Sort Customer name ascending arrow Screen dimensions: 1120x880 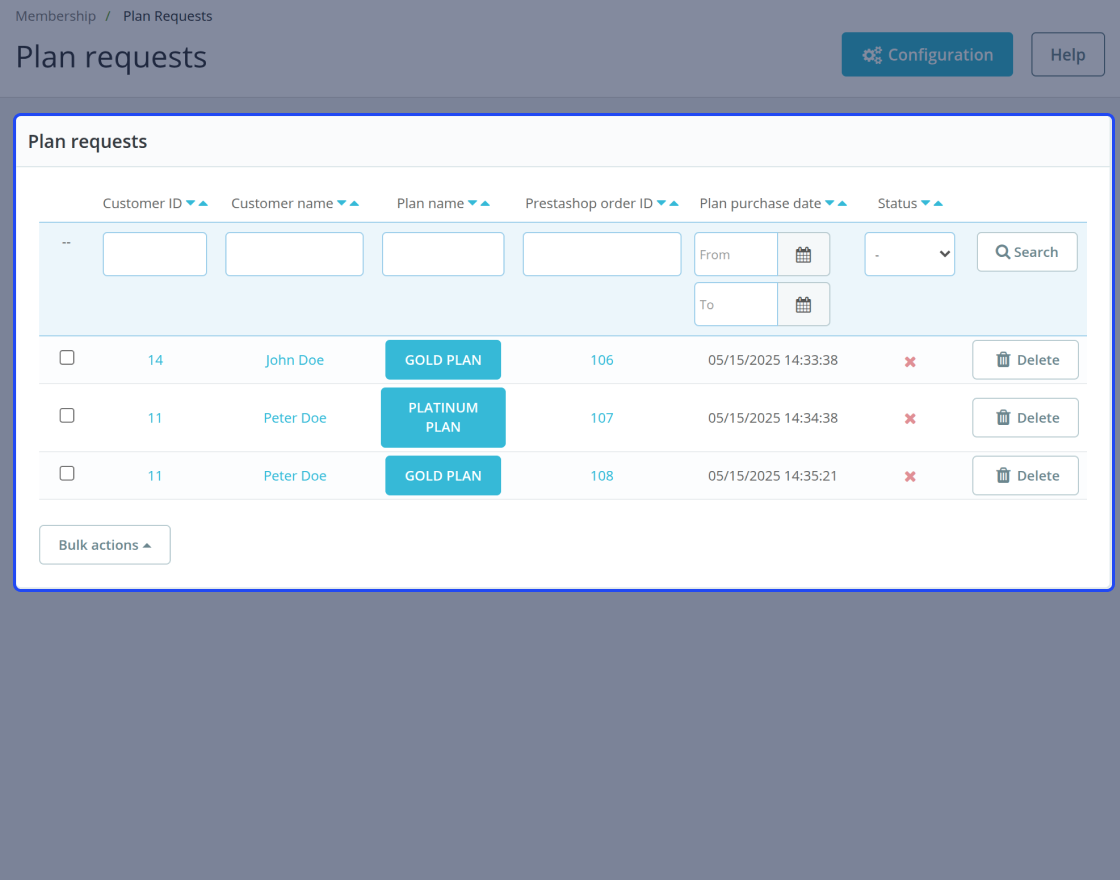(354, 204)
